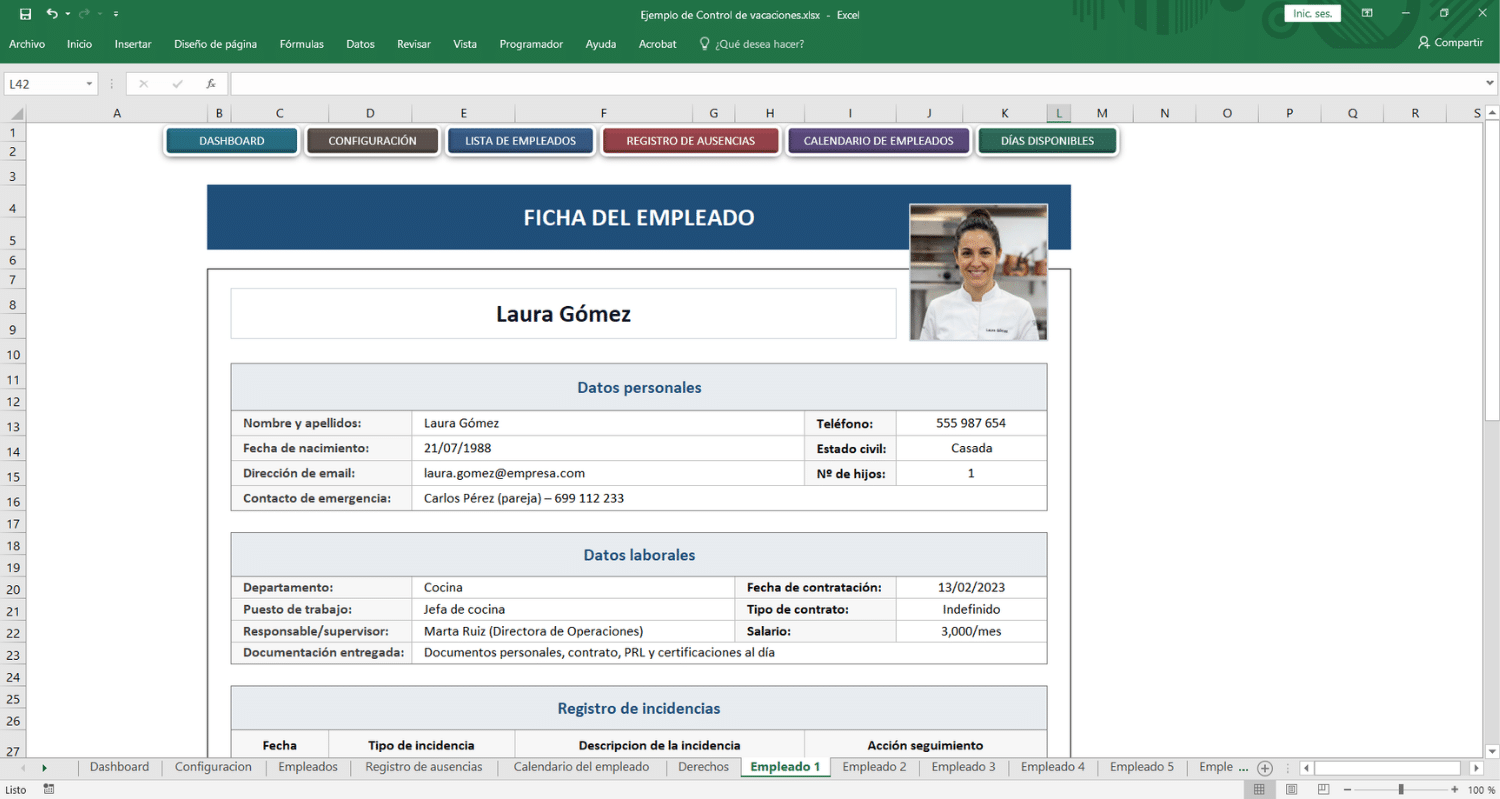Open the ribbon display options icon

(1367, 14)
